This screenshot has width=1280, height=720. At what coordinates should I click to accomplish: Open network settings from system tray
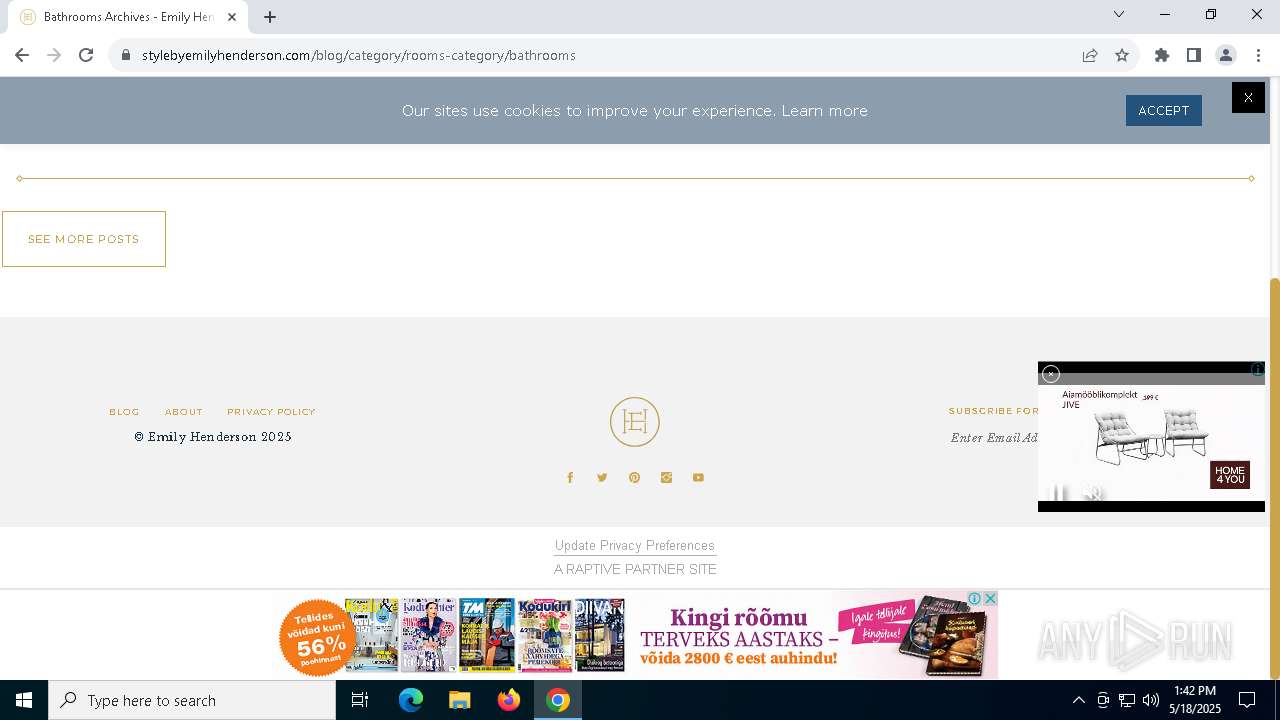tap(1127, 700)
